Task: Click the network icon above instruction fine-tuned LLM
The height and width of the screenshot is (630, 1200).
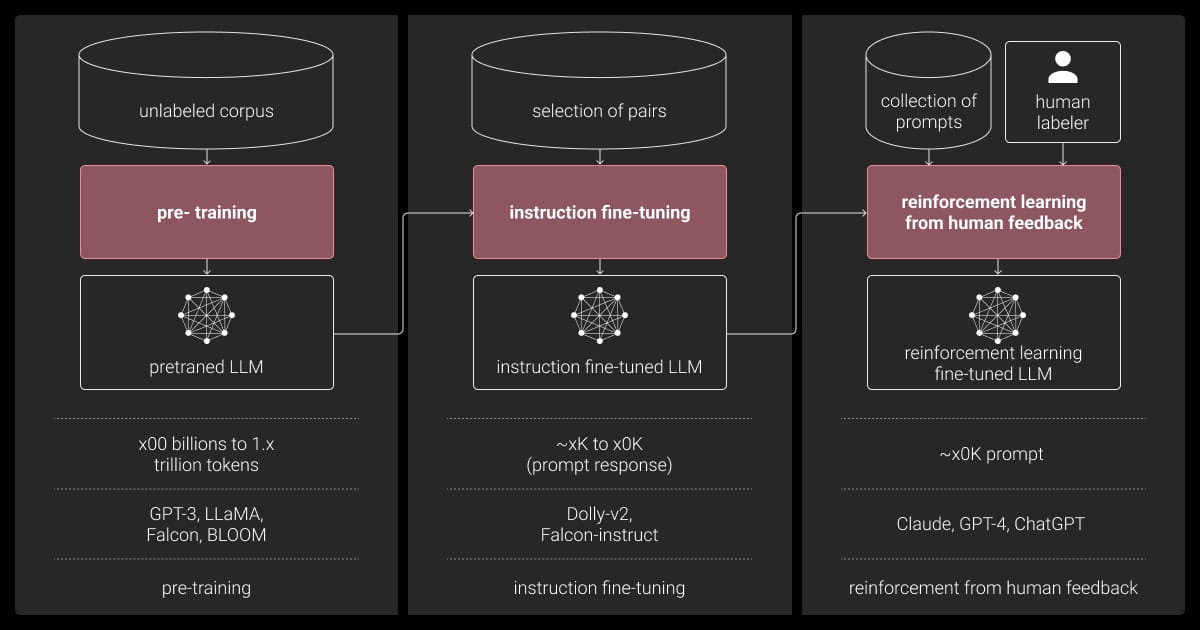Action: click(x=599, y=315)
